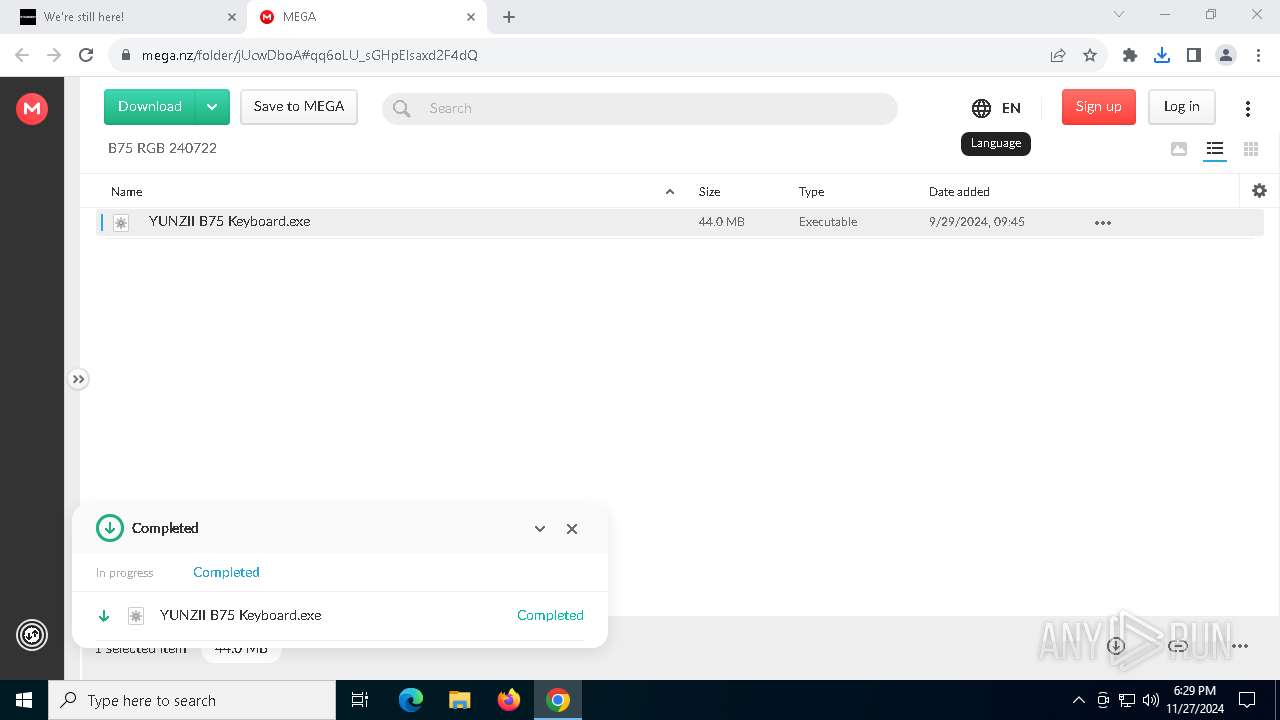Click the cookie settings icon in sidebar

point(32,635)
